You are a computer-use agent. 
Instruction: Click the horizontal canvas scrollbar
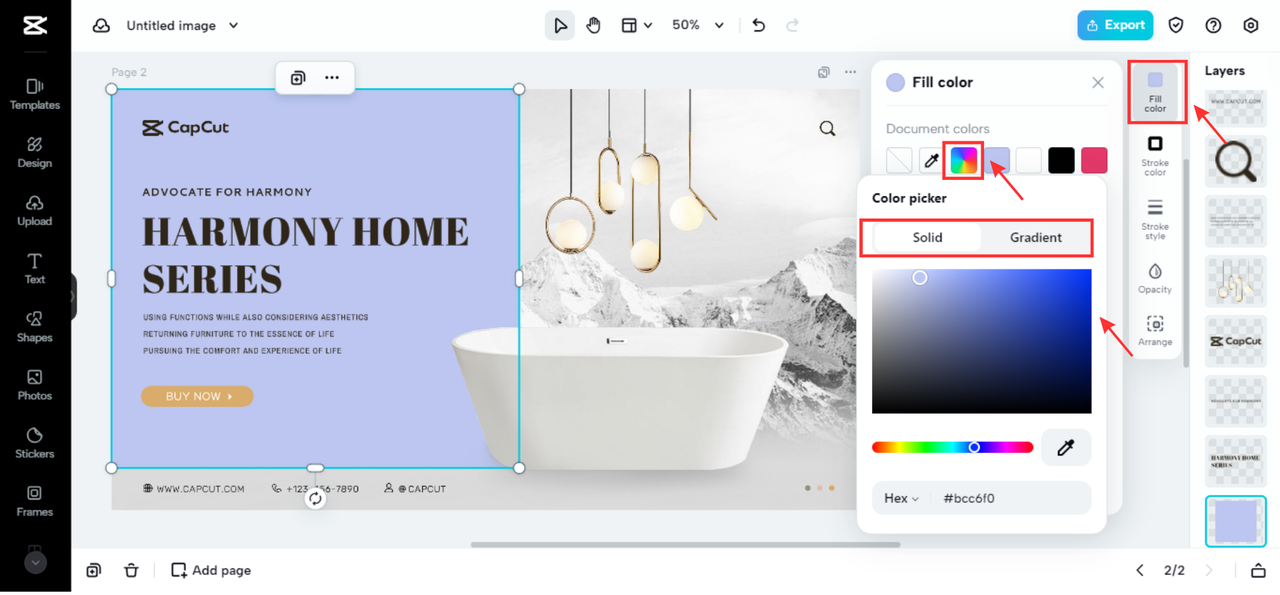pyautogui.click(x=685, y=545)
